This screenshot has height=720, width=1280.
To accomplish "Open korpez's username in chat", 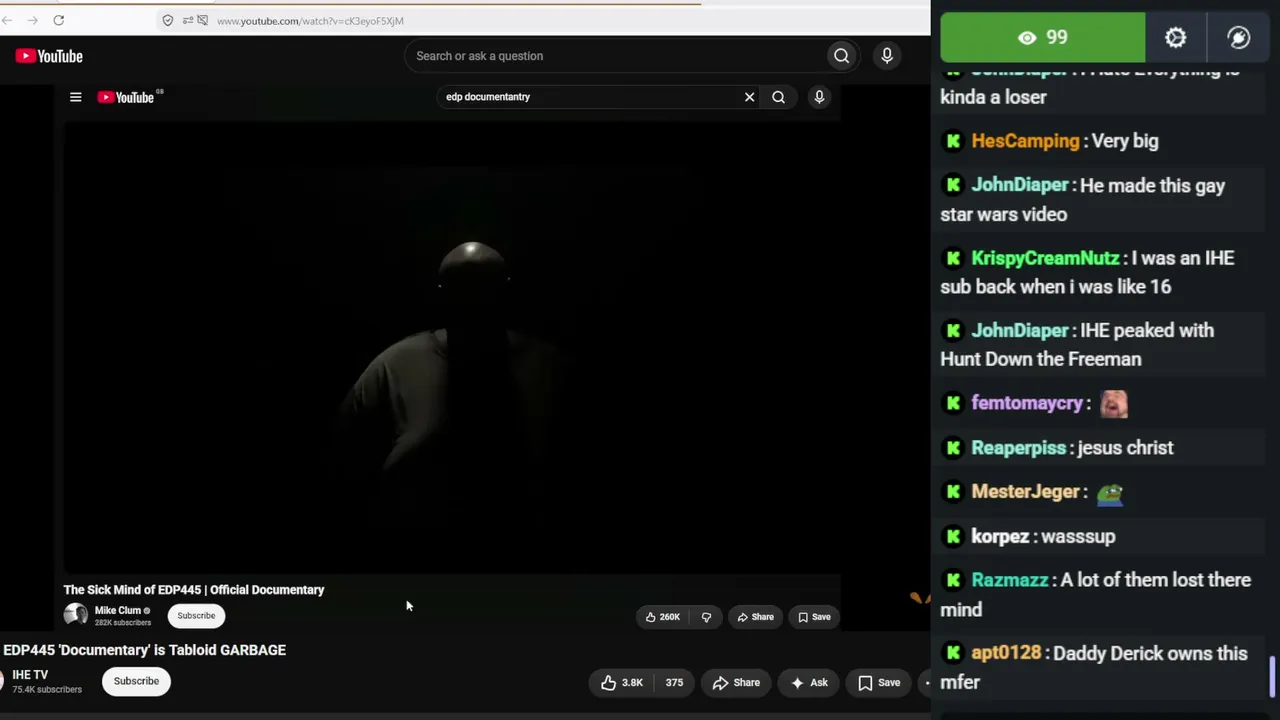I will point(1000,536).
